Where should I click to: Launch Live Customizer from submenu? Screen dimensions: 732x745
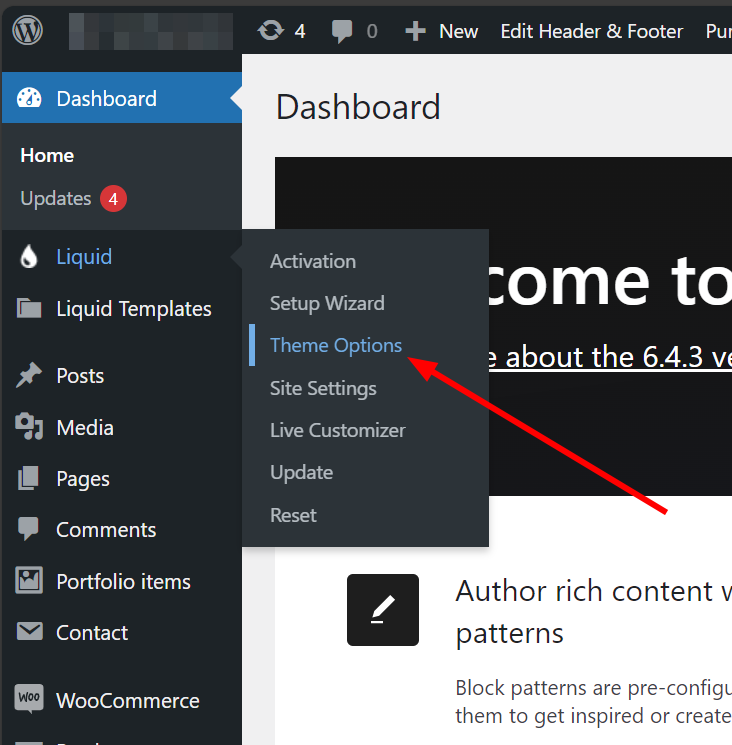(x=338, y=430)
